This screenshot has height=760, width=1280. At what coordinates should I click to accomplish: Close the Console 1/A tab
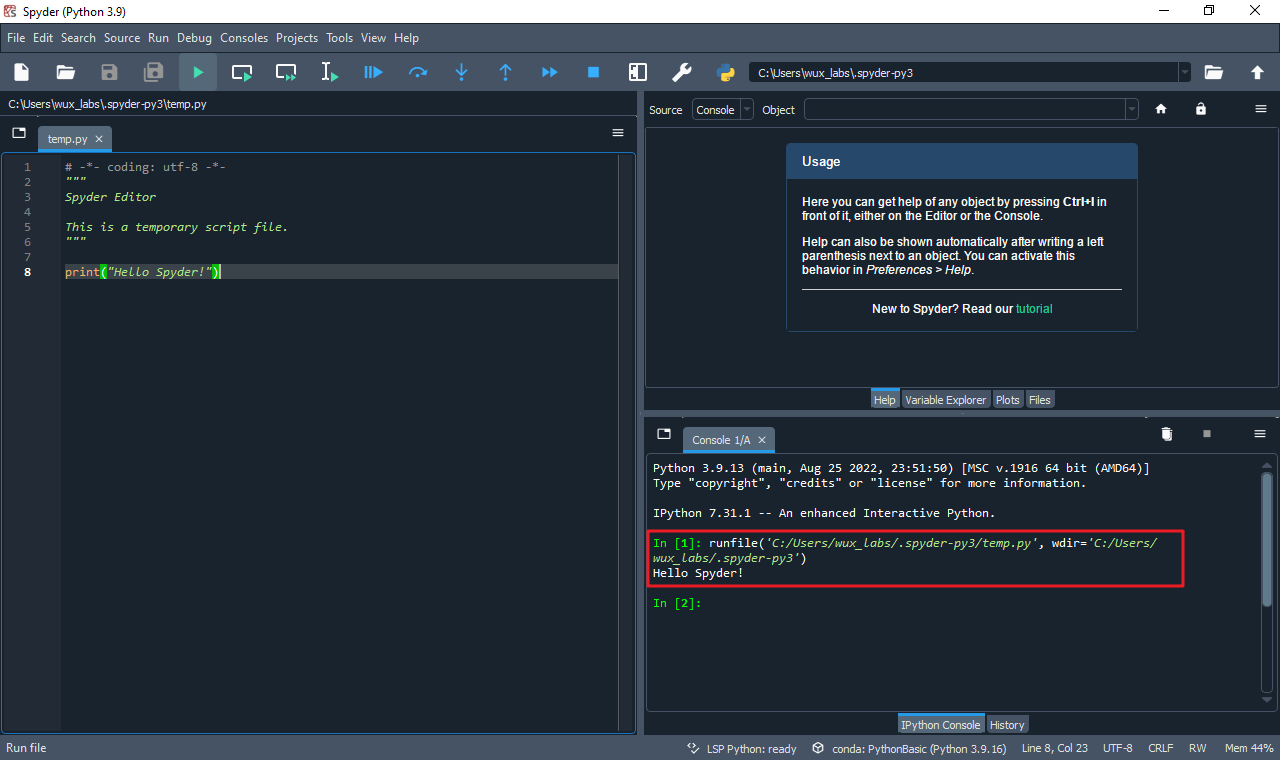pyautogui.click(x=762, y=440)
